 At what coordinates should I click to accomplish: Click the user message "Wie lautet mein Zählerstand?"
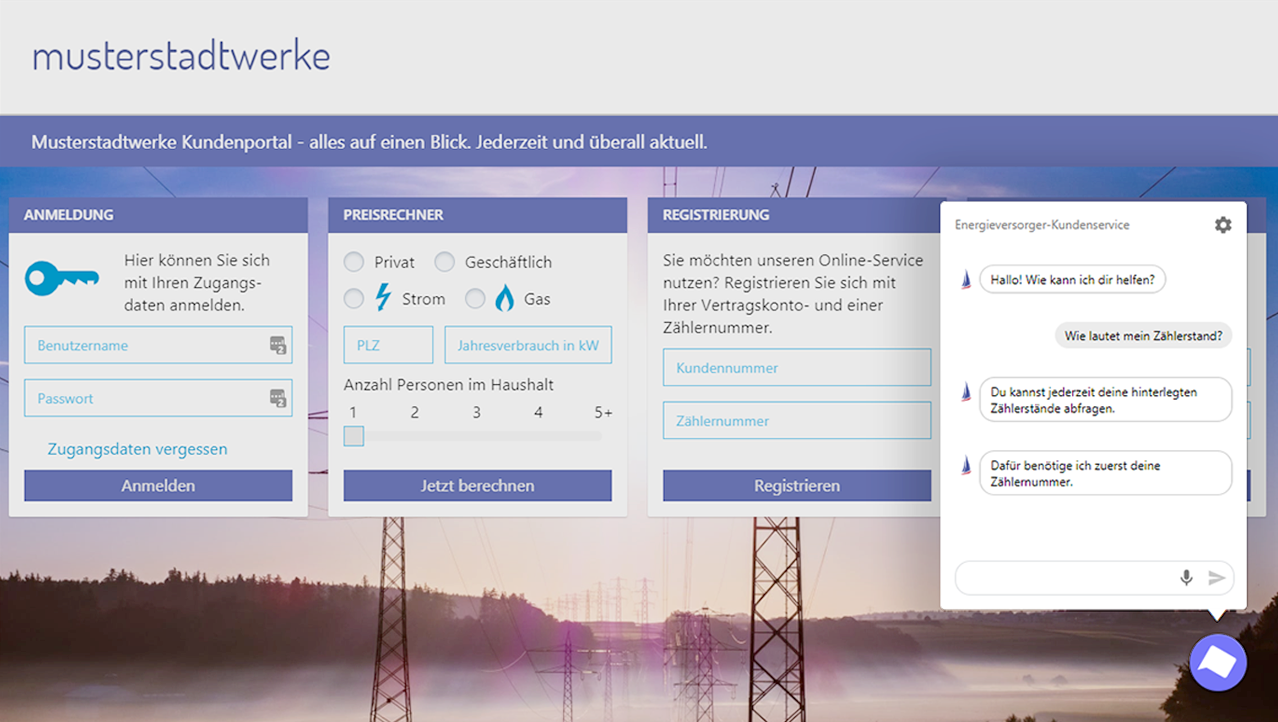(1144, 336)
